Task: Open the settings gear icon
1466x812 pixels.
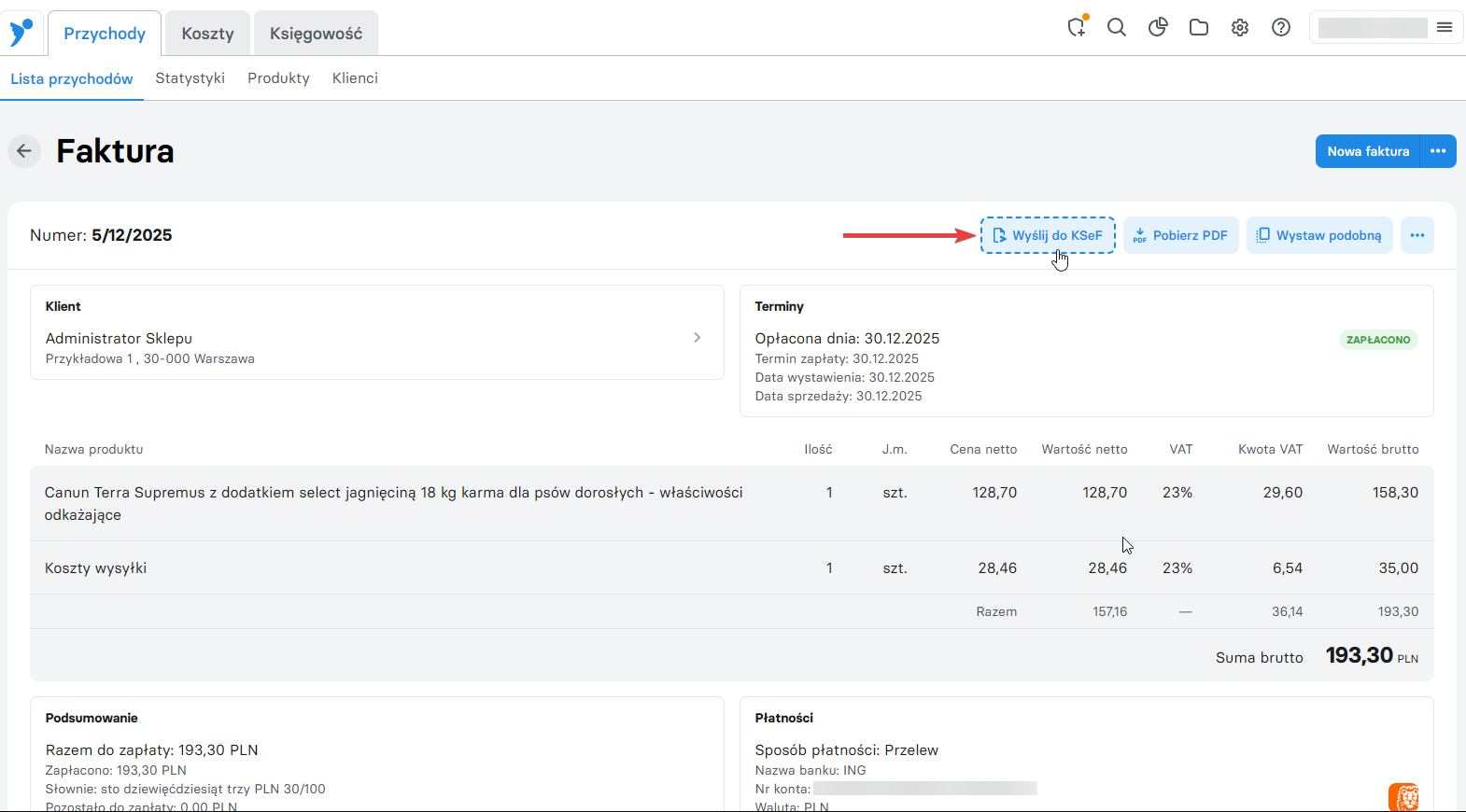Action: tap(1240, 27)
